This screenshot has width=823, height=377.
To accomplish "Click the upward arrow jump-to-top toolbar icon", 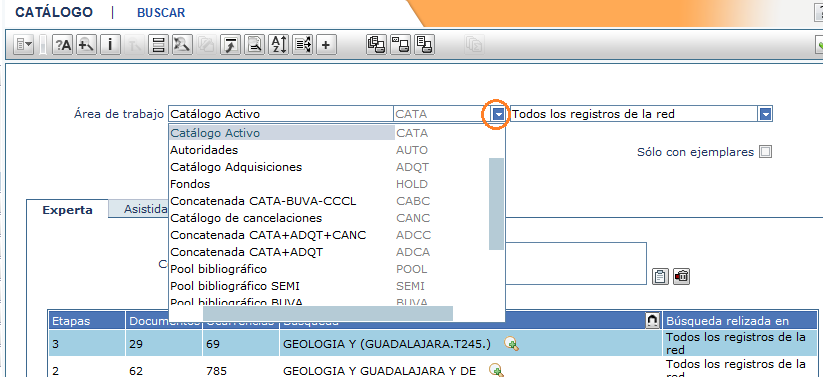I will [x=230, y=45].
